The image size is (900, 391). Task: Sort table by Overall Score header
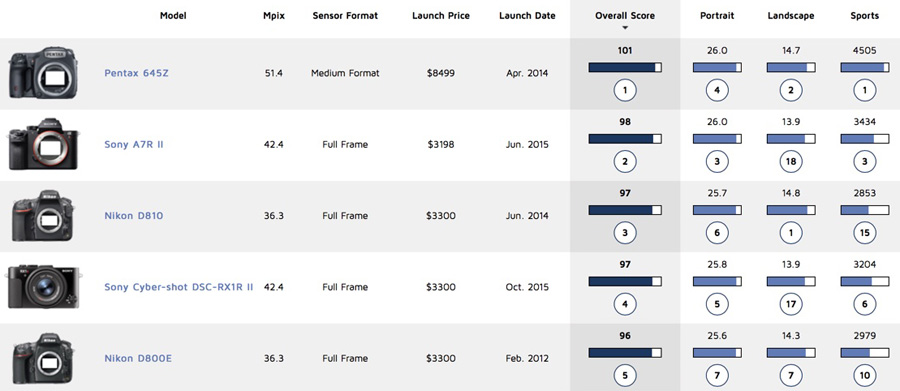(x=625, y=16)
